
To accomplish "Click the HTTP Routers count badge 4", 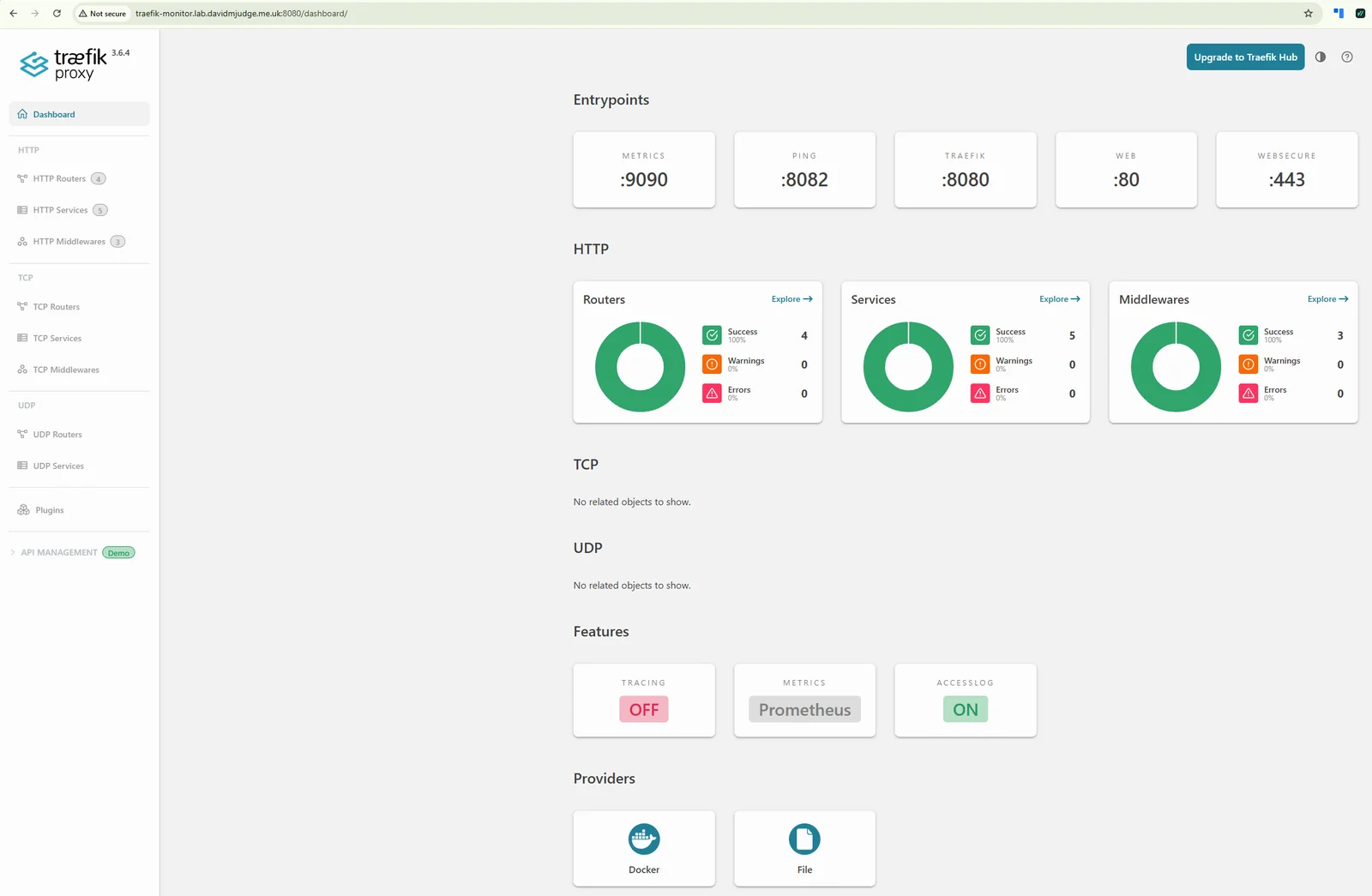I will click(x=99, y=179).
